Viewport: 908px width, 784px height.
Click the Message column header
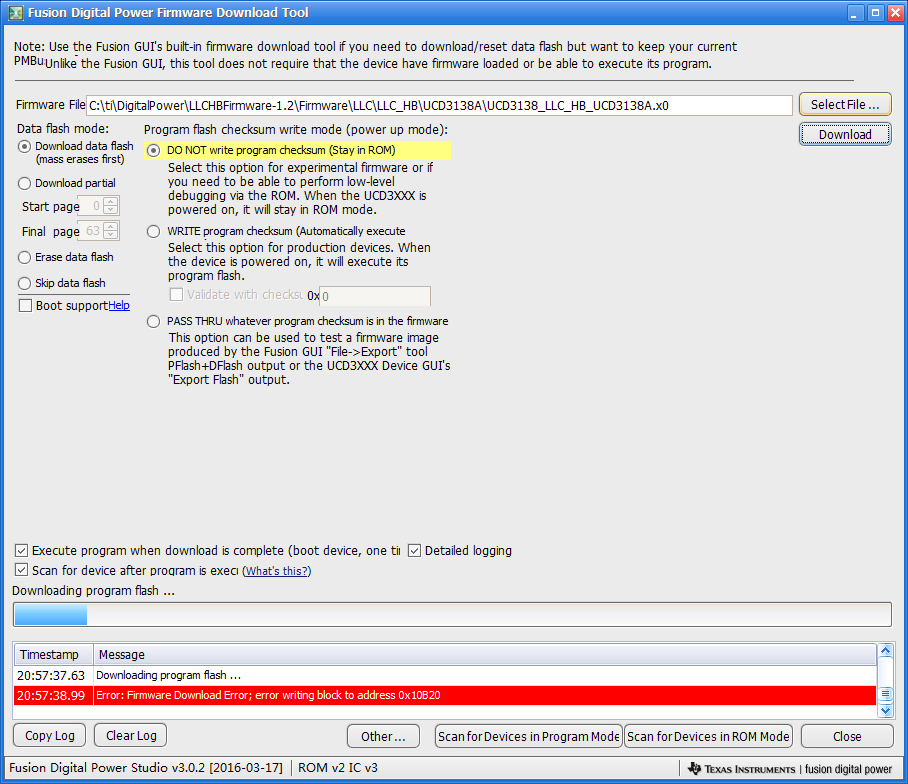485,654
